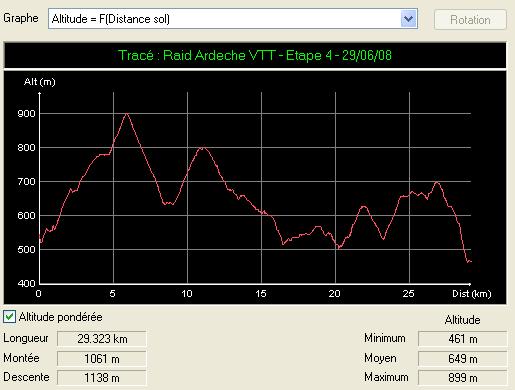Click the Minimum altitude field 461 m

(x=462, y=339)
